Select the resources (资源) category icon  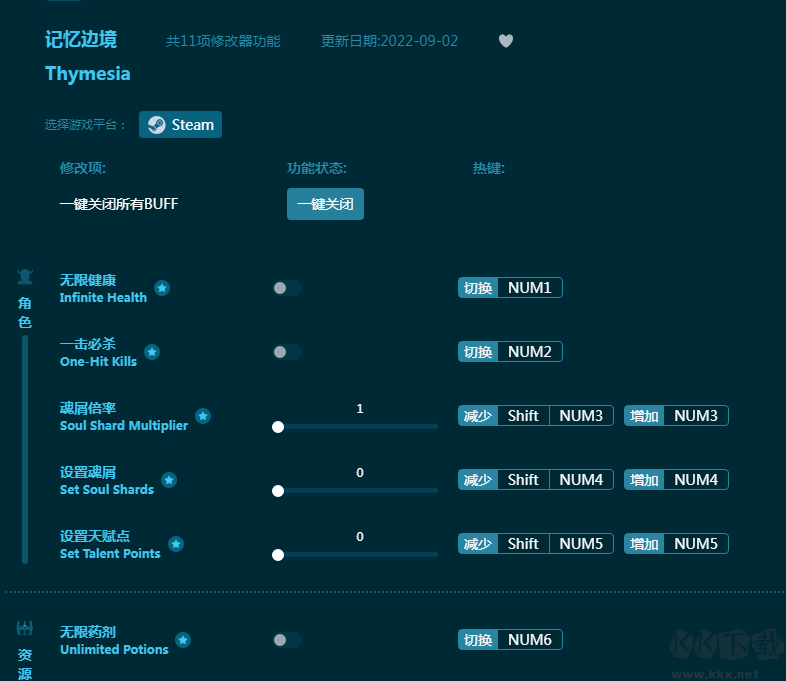coord(25,628)
